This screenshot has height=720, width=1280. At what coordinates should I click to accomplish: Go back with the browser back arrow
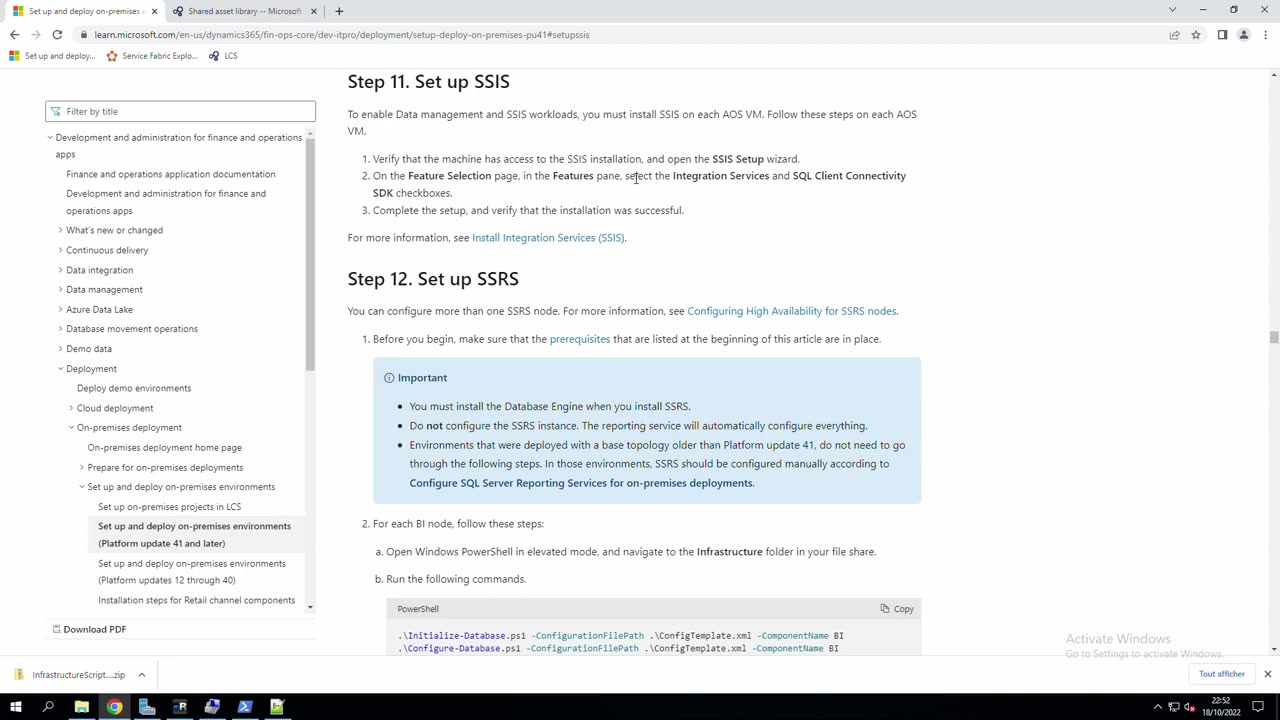[14, 34]
